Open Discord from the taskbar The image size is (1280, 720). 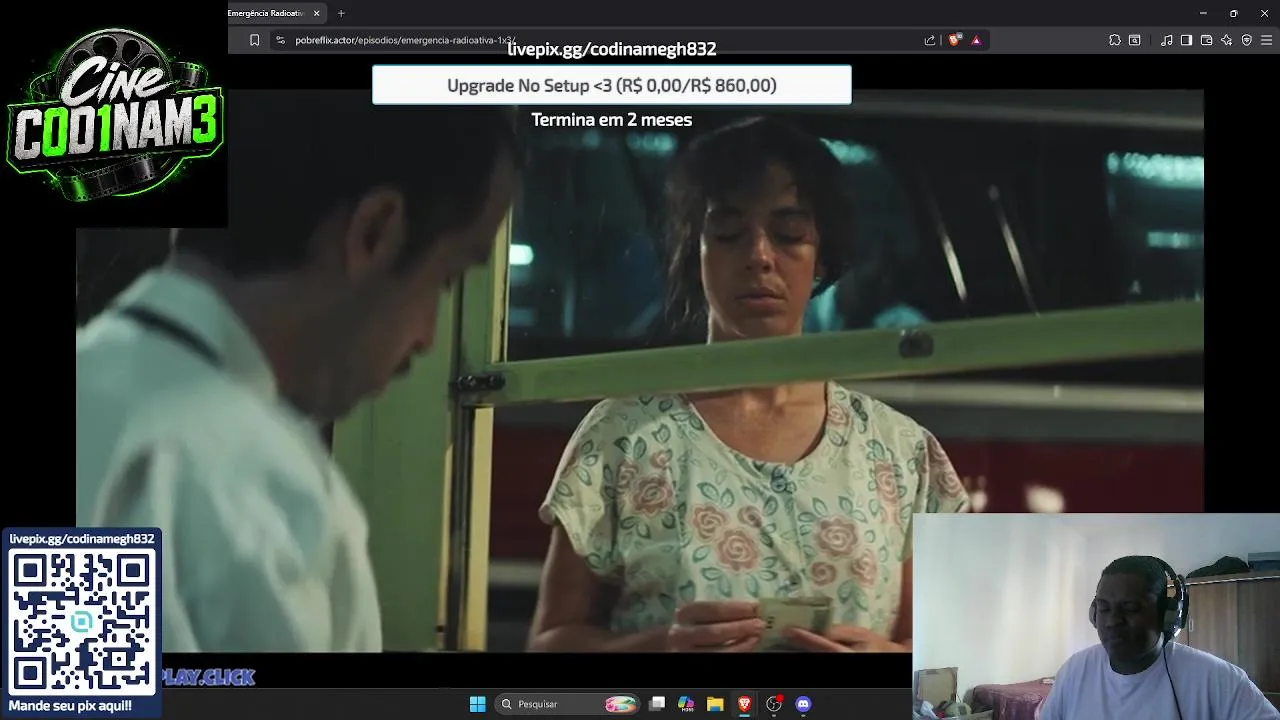803,704
